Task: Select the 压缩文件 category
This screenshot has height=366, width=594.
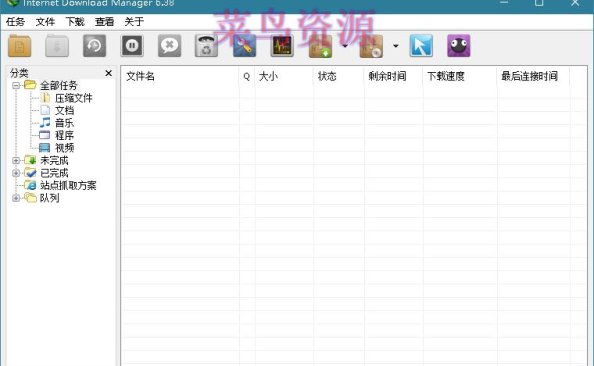Action: pos(73,98)
